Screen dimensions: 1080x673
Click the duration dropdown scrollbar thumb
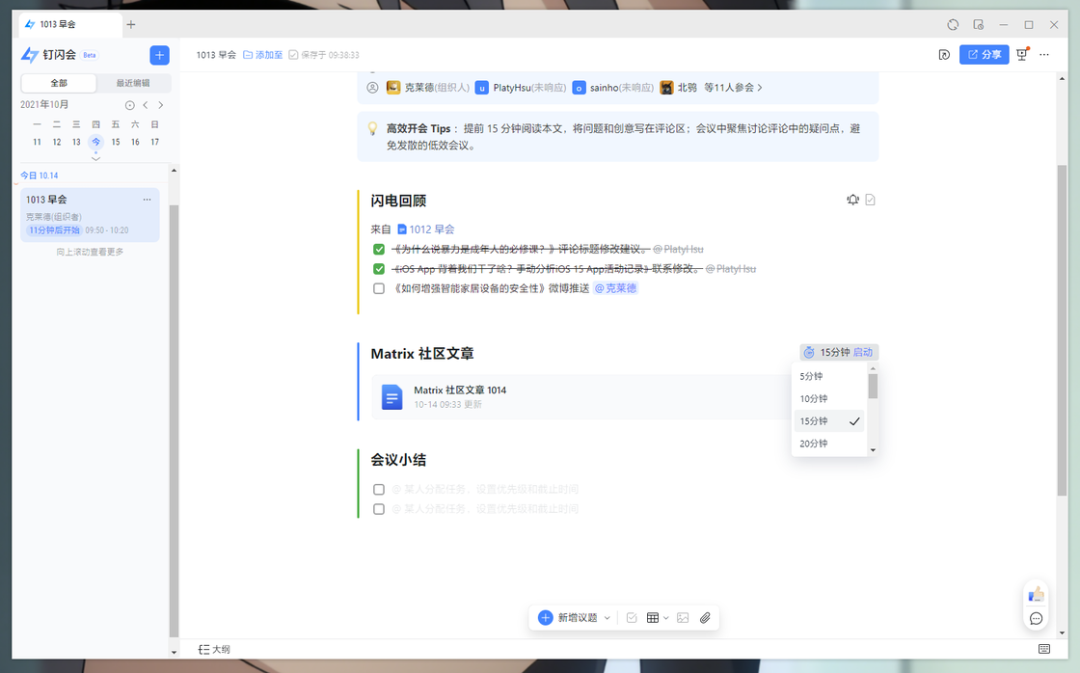pyautogui.click(x=873, y=386)
